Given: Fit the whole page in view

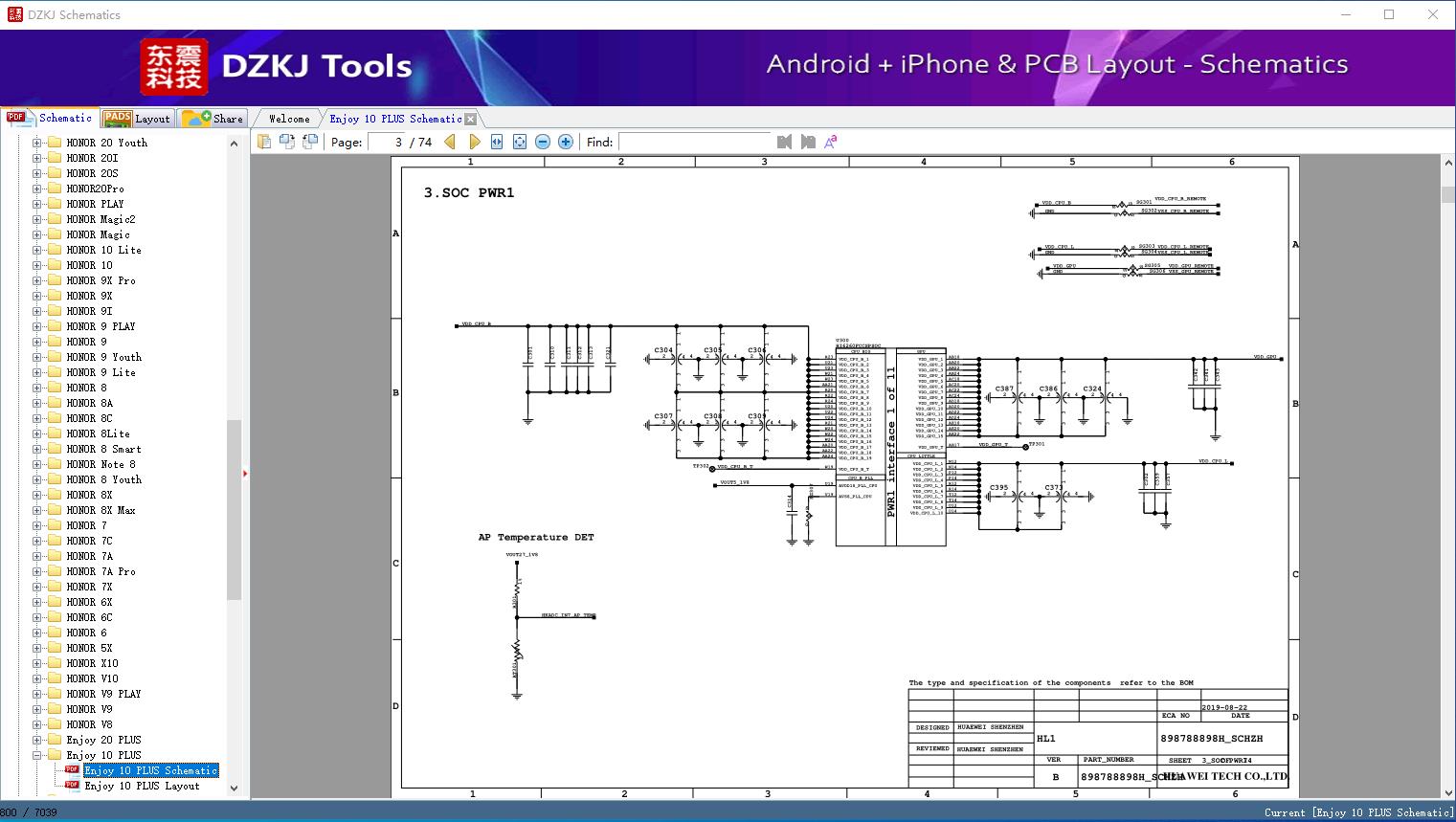Looking at the screenshot, I should (520, 142).
